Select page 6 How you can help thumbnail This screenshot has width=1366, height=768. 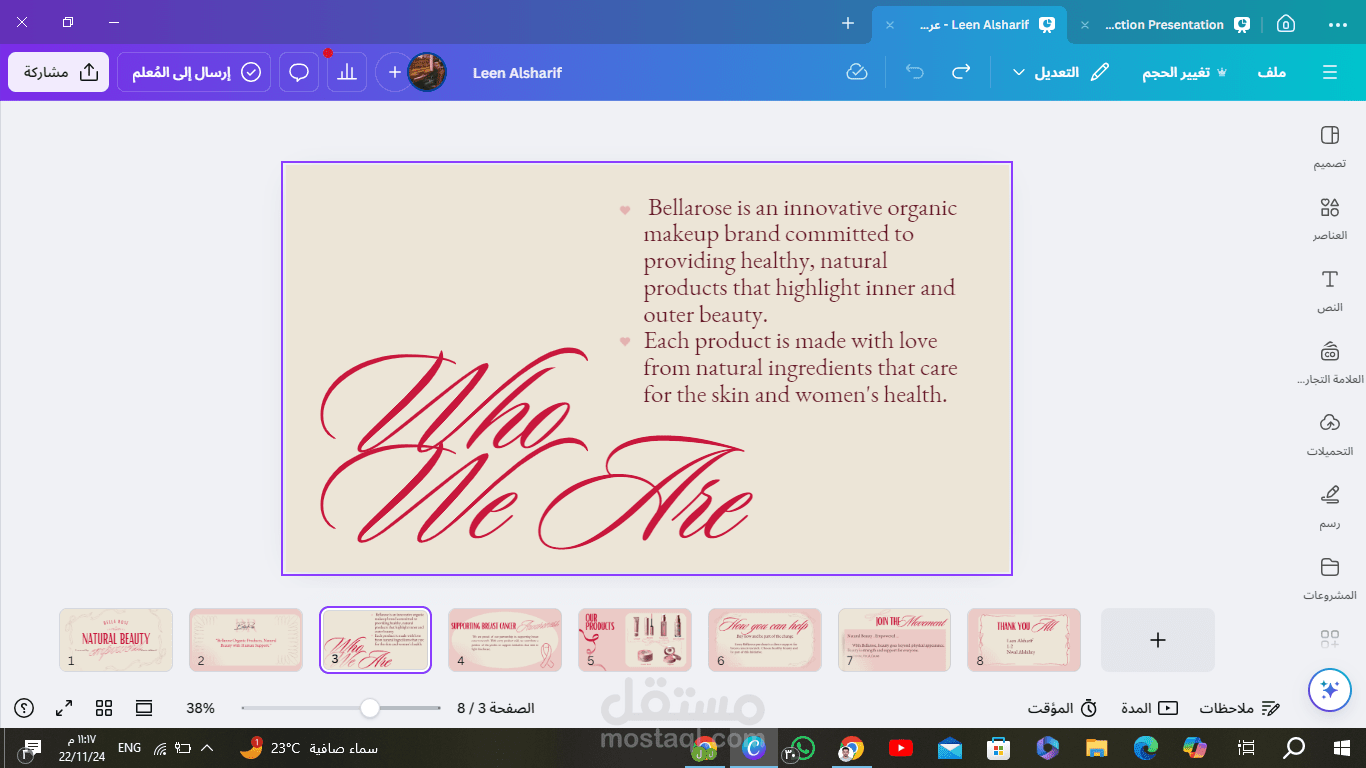click(765, 640)
